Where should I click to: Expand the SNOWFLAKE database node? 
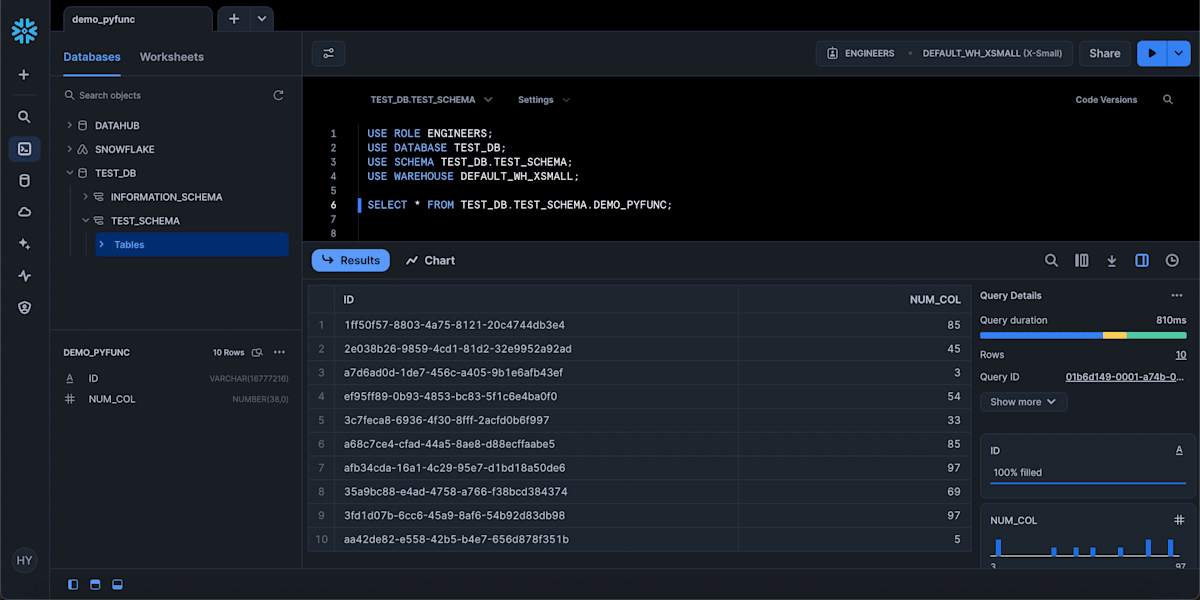(69, 149)
